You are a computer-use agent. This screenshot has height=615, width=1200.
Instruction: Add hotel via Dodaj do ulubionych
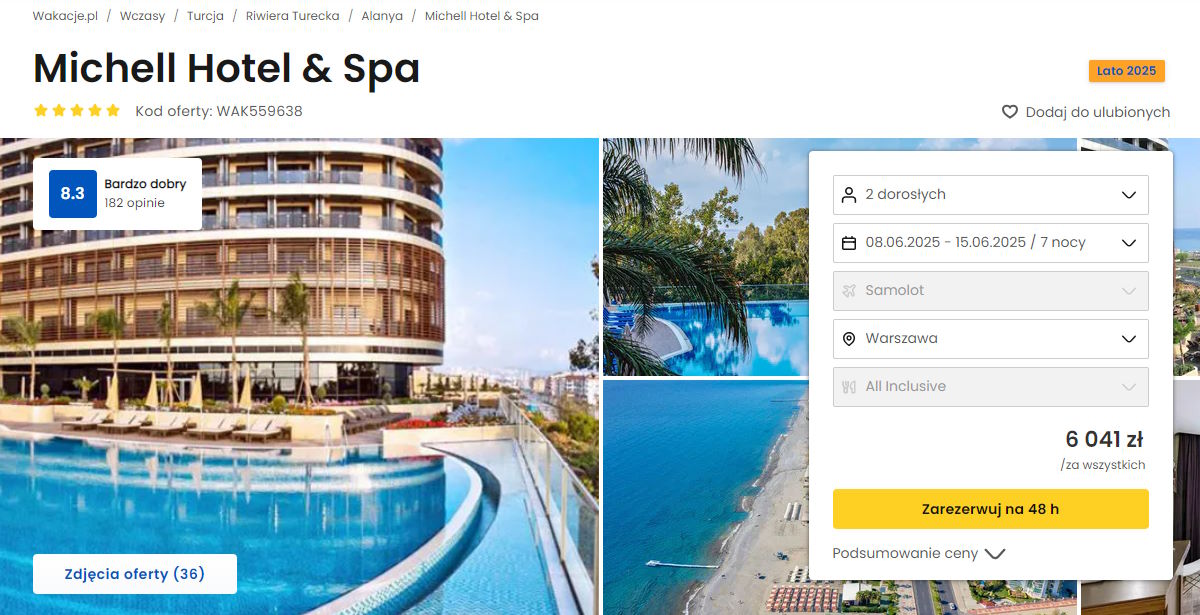coord(1086,112)
